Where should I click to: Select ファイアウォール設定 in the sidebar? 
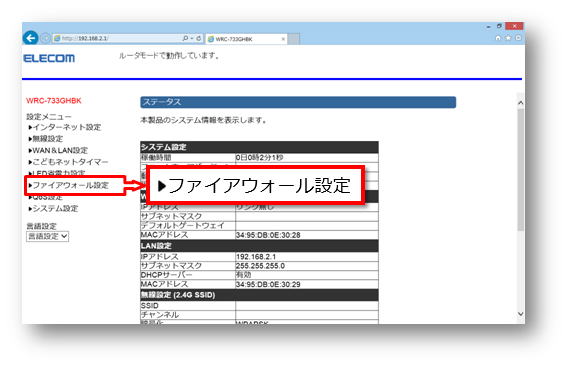point(69,186)
